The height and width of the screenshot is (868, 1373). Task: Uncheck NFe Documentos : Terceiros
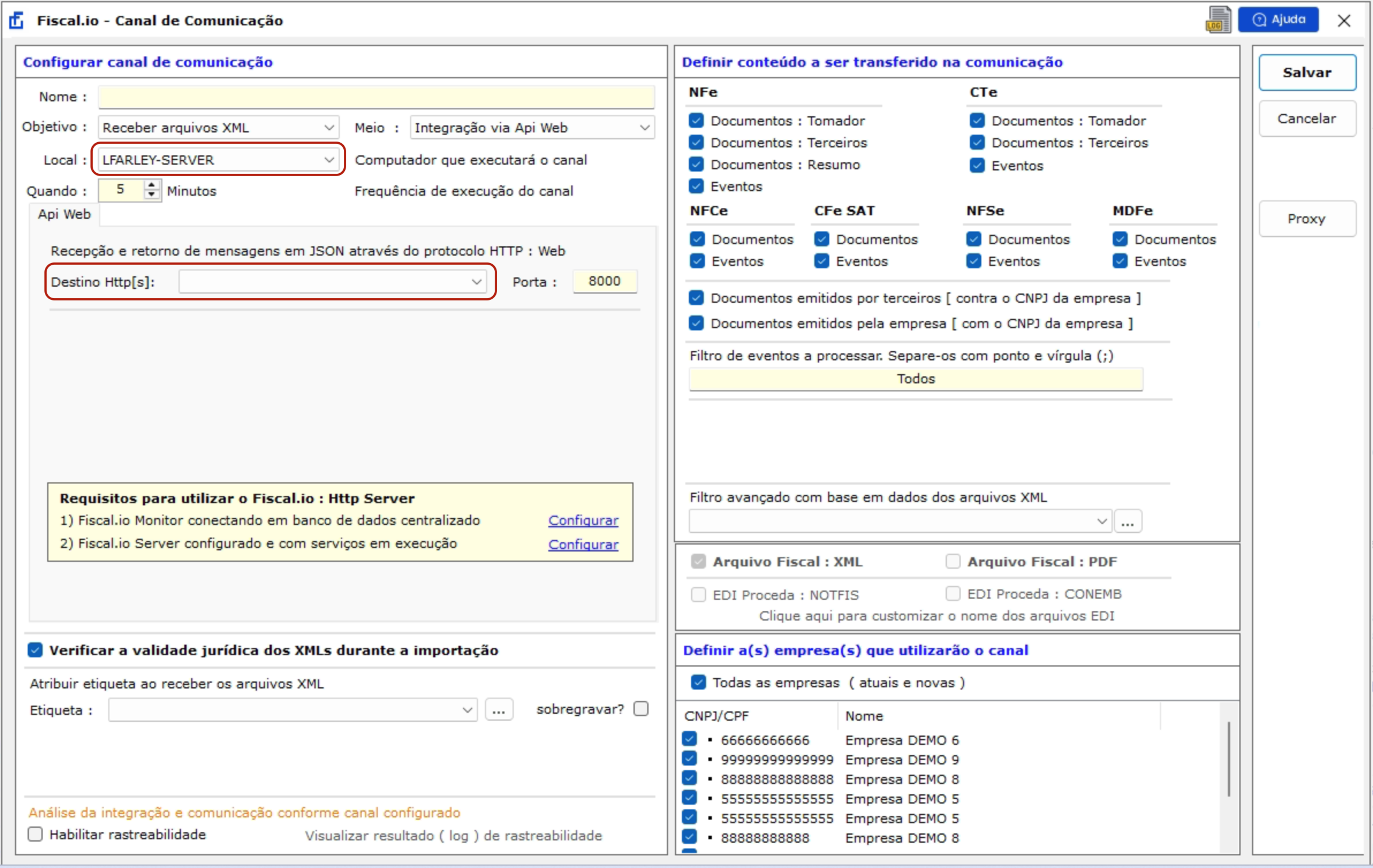tap(696, 142)
